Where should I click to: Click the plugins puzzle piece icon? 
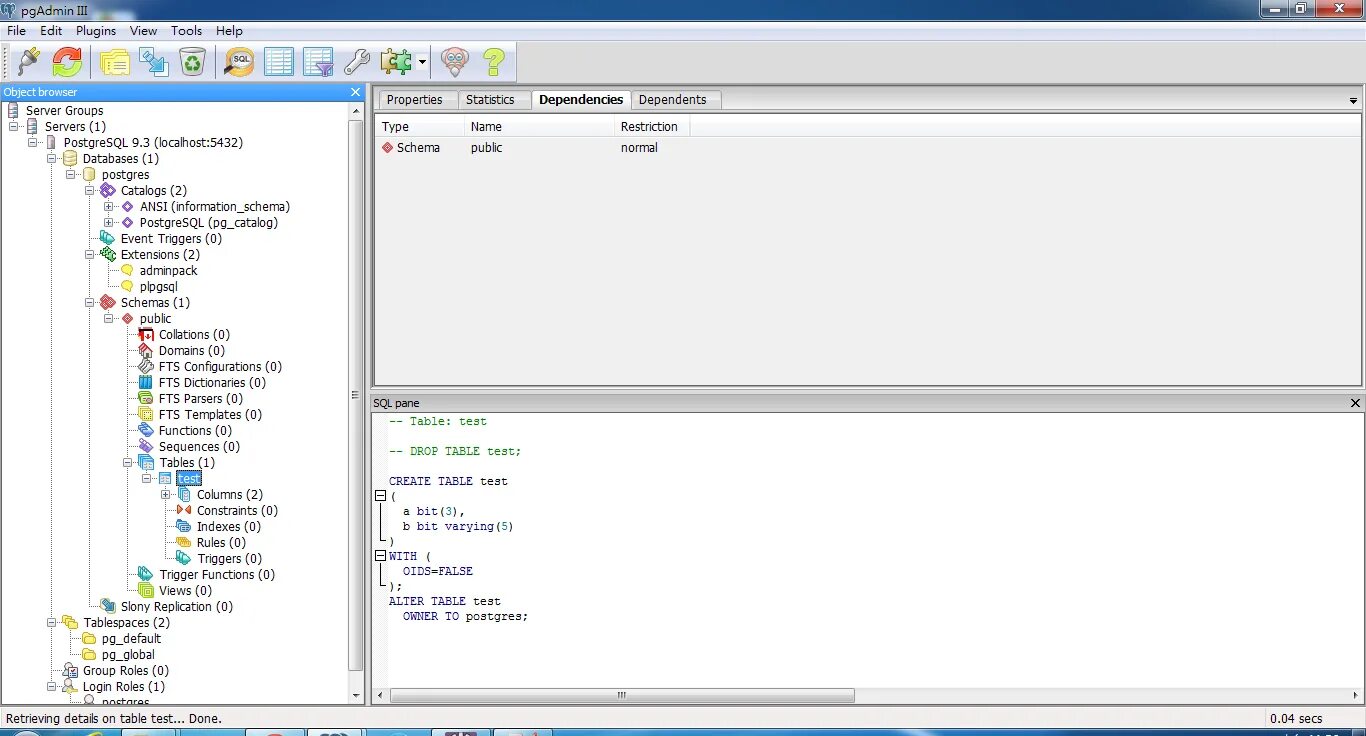(x=396, y=62)
